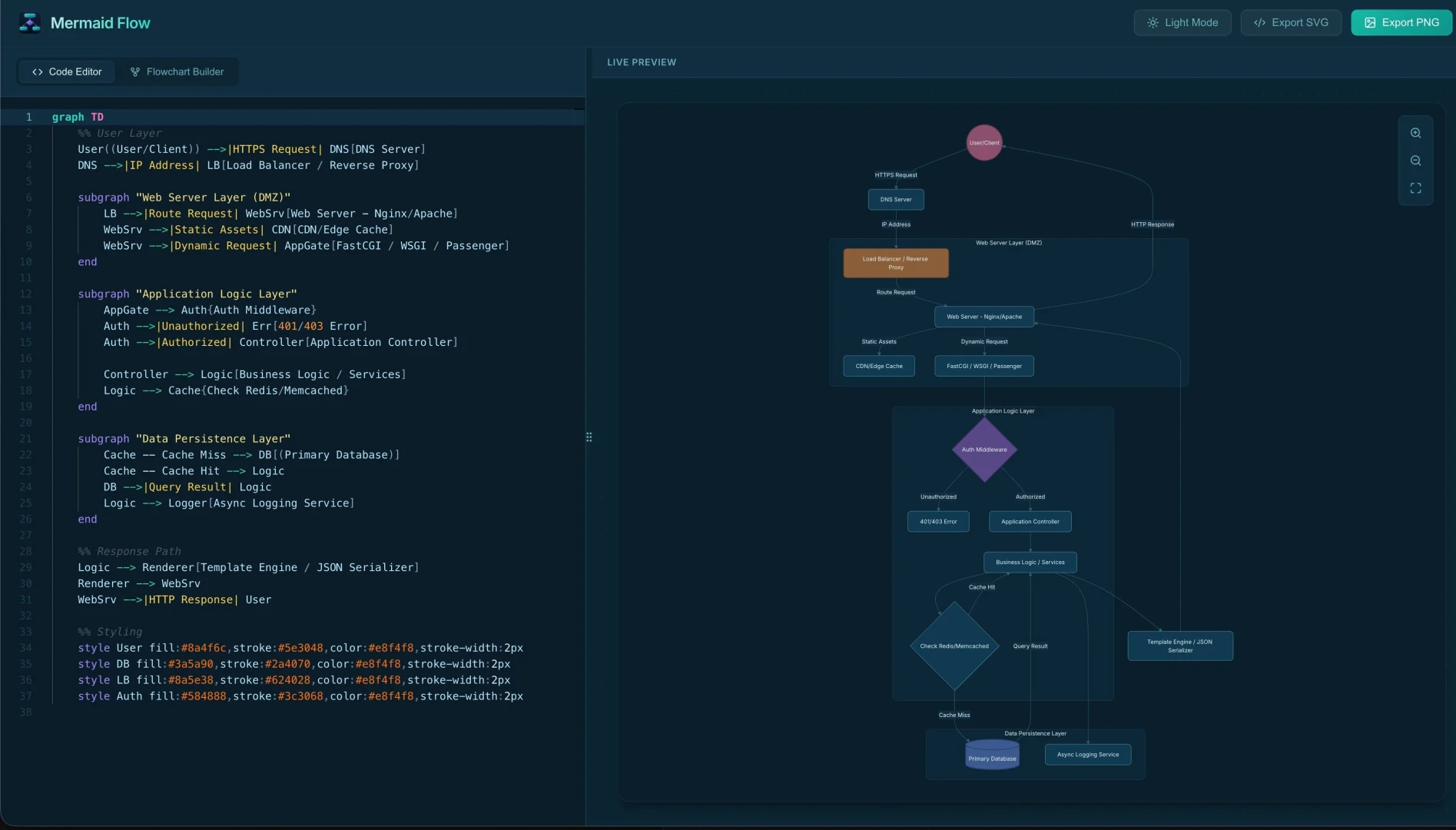
Task: Click the Async Logging Service node
Action: tap(1088, 755)
